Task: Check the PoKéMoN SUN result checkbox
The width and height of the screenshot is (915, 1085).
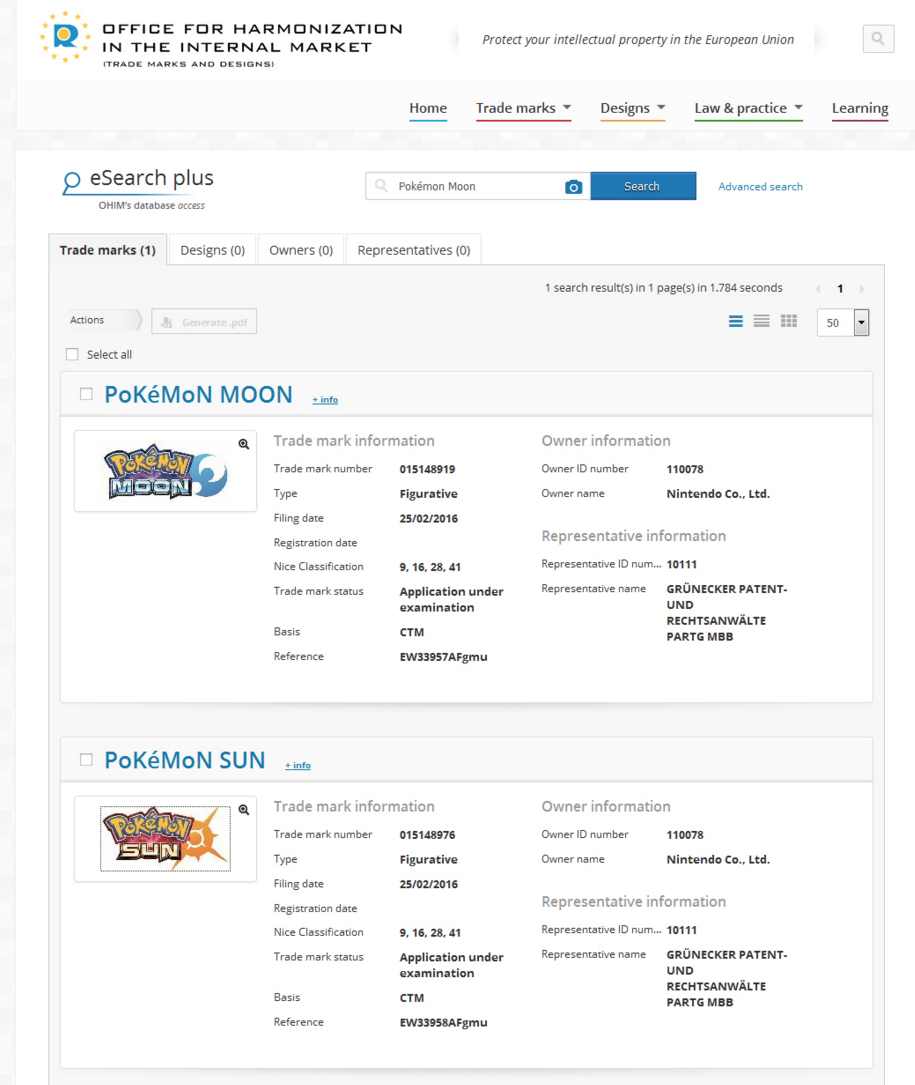Action: pyautogui.click(x=86, y=759)
